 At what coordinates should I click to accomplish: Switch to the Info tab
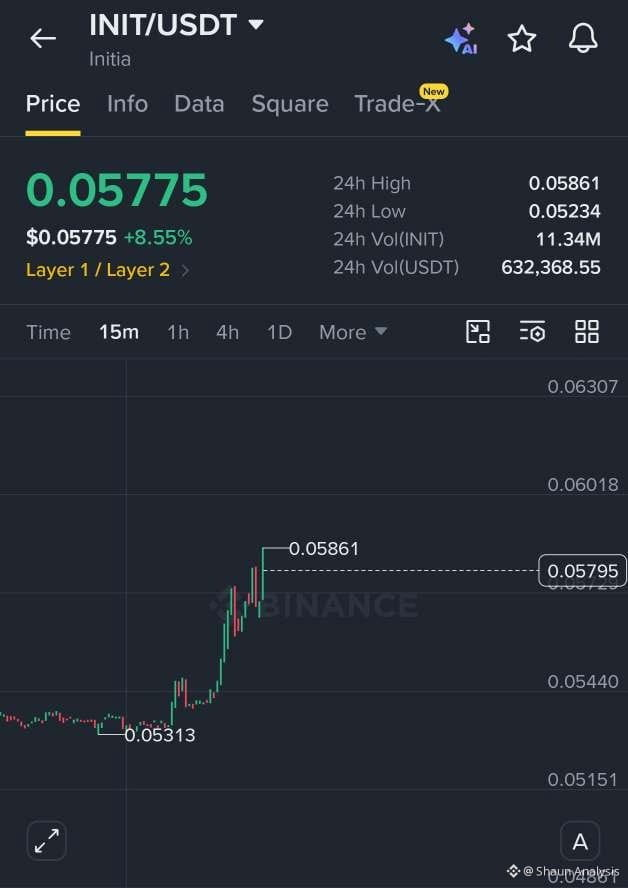click(127, 104)
